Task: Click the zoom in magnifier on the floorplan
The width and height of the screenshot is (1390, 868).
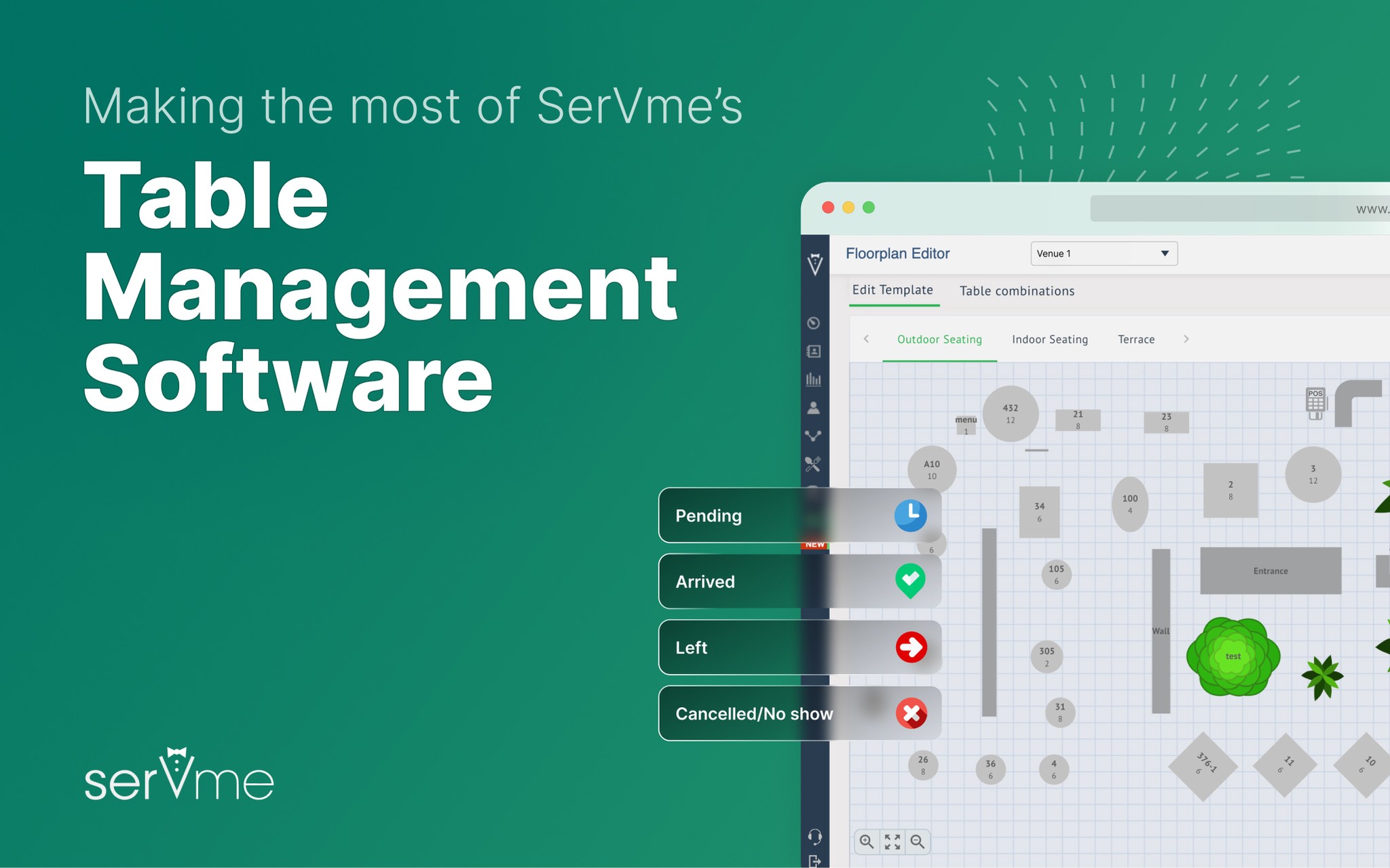Action: coord(866,842)
